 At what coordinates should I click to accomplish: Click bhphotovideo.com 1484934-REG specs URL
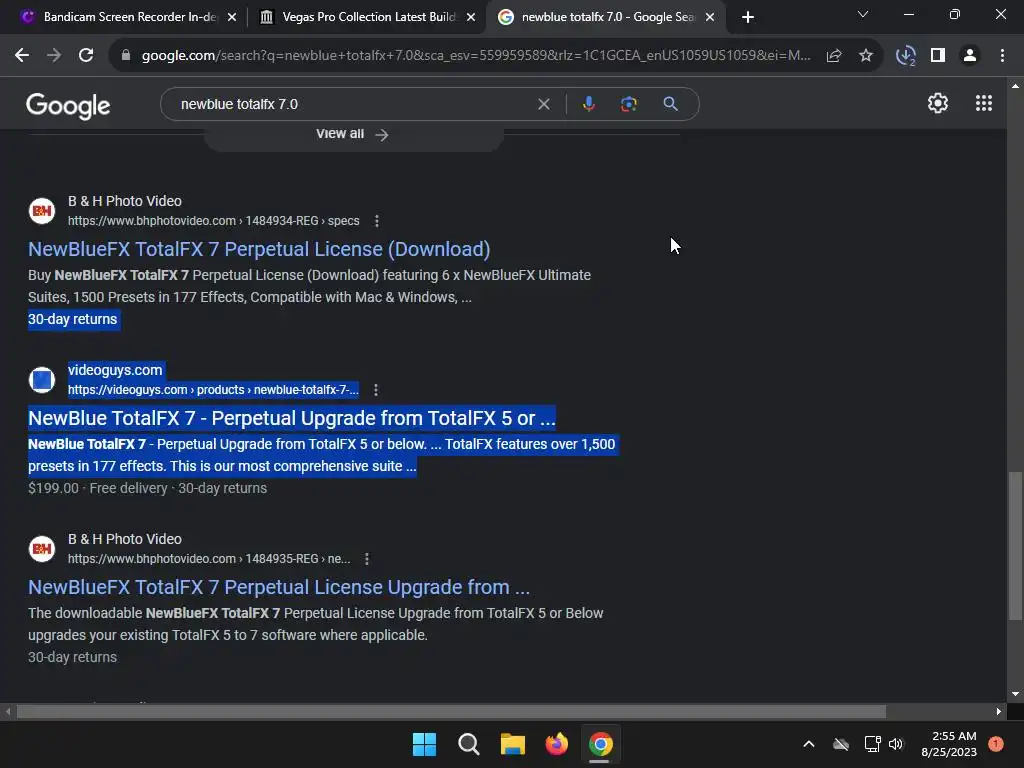(x=214, y=221)
